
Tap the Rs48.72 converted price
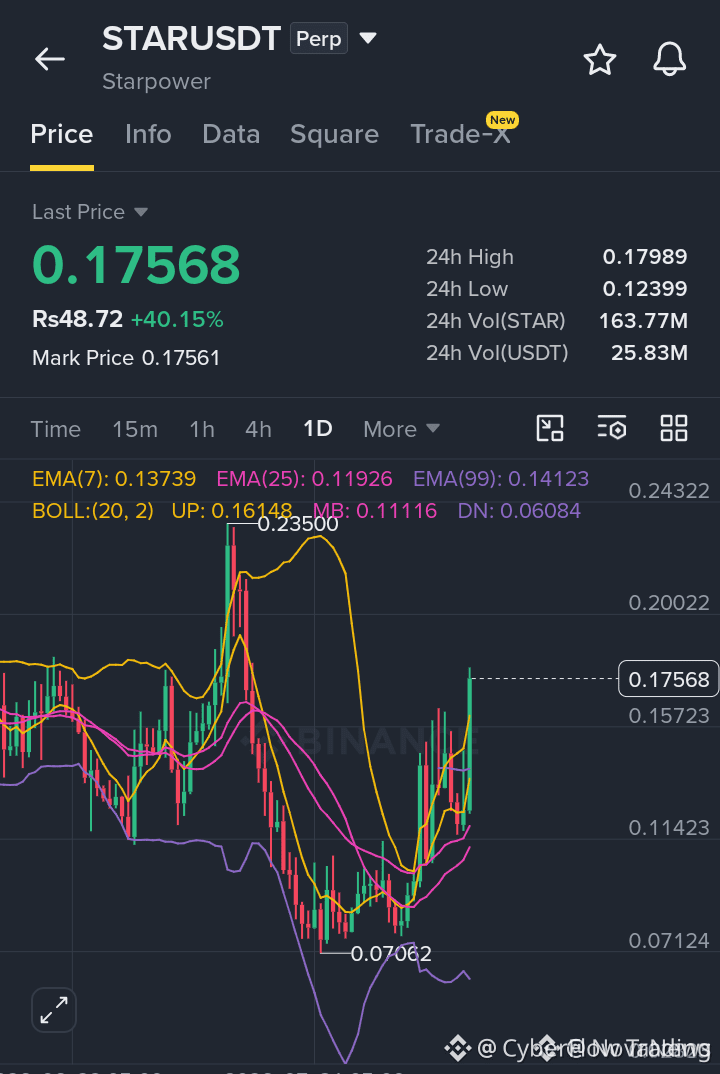(x=77, y=319)
